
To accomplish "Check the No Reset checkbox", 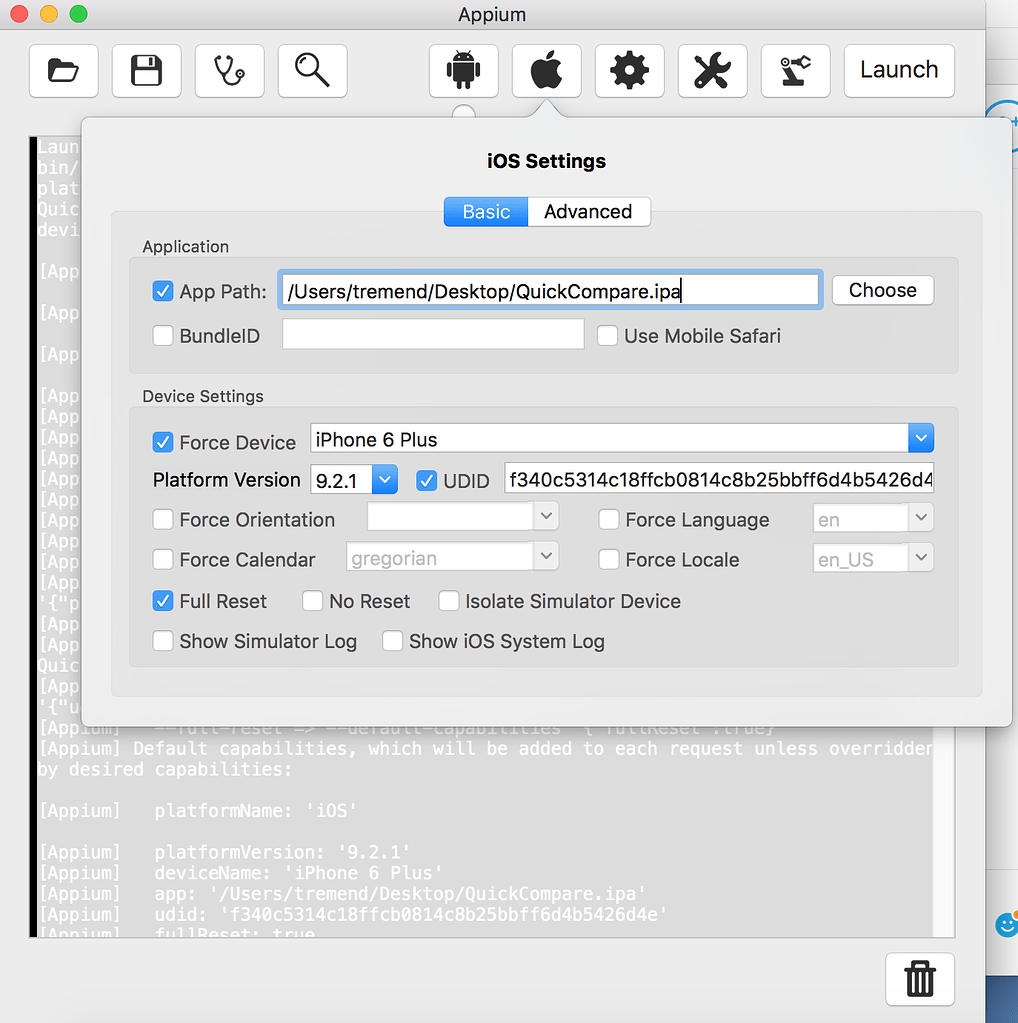I will tap(312, 601).
